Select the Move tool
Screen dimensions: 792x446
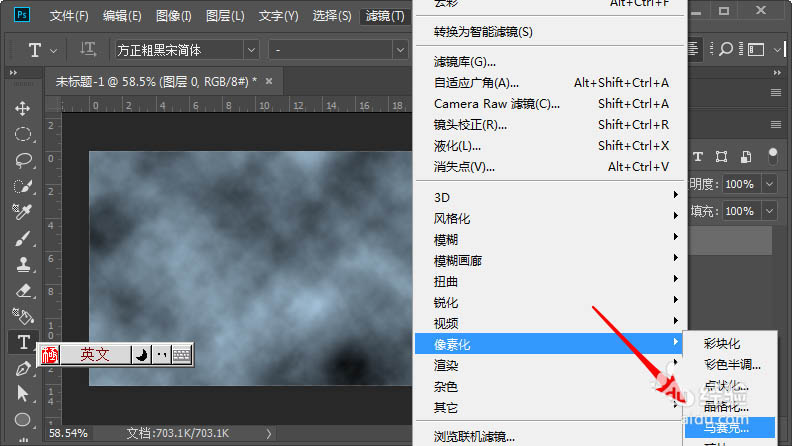(22, 108)
